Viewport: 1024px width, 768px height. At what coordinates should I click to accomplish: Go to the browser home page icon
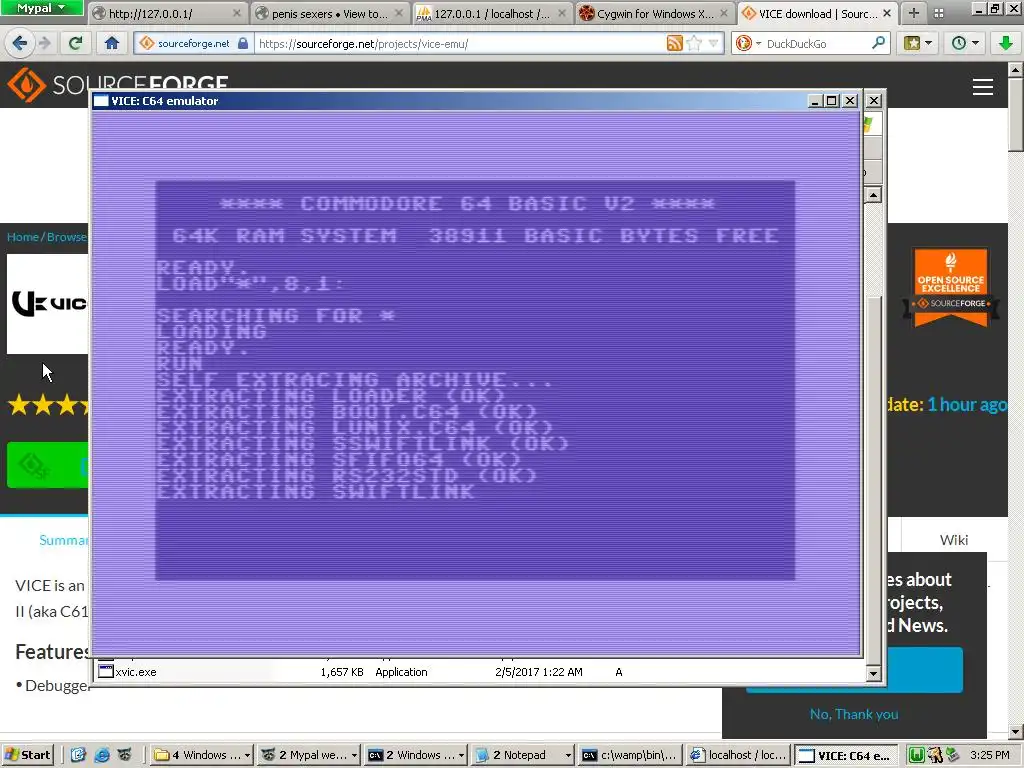click(112, 43)
